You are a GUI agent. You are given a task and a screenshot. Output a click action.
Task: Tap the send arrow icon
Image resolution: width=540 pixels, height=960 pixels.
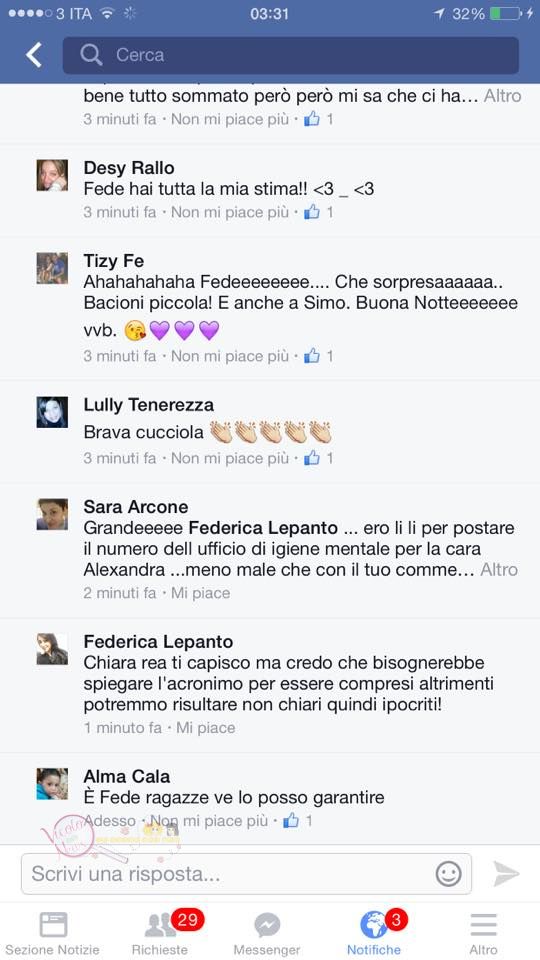tap(506, 873)
